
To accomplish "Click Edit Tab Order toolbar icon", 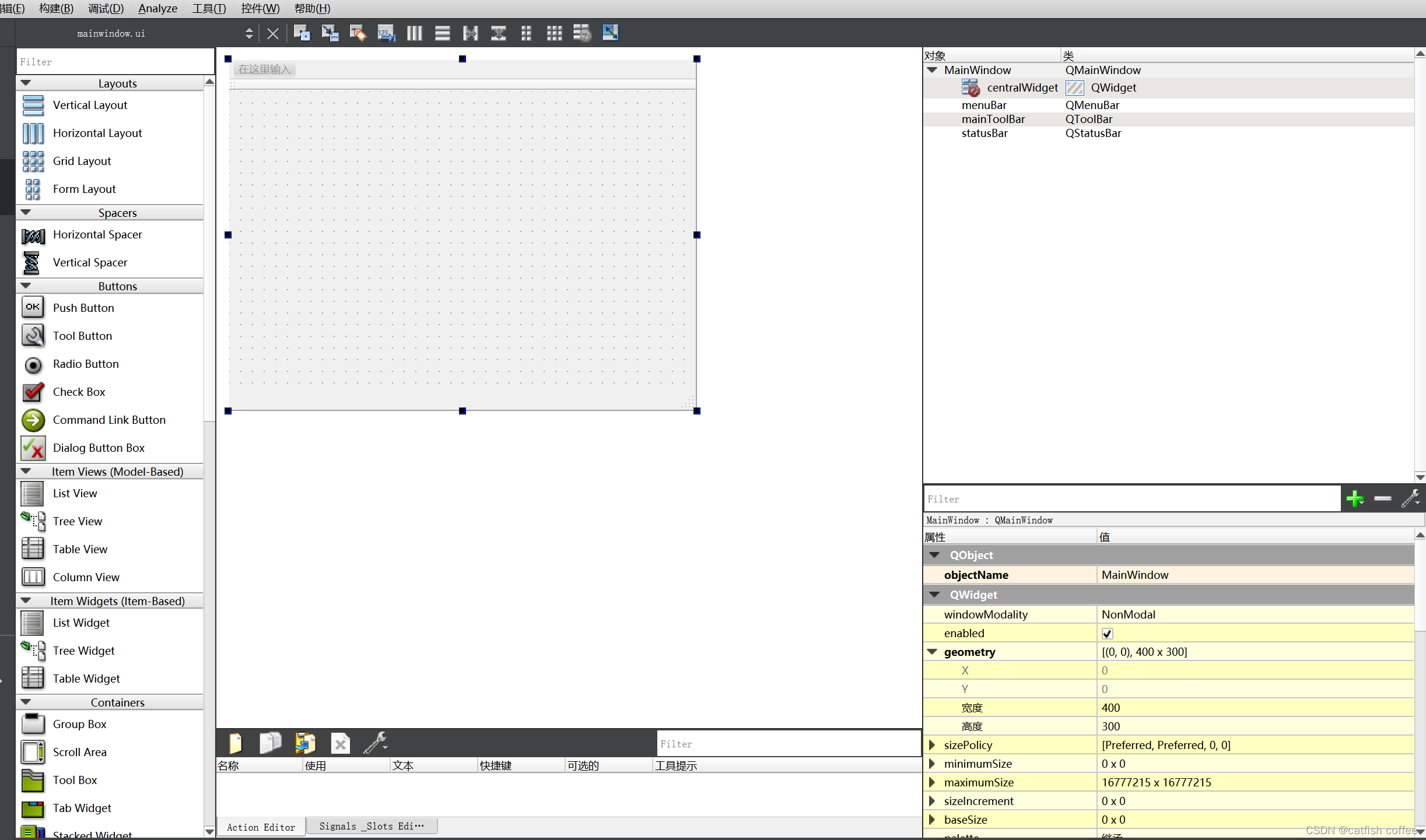I will (386, 33).
